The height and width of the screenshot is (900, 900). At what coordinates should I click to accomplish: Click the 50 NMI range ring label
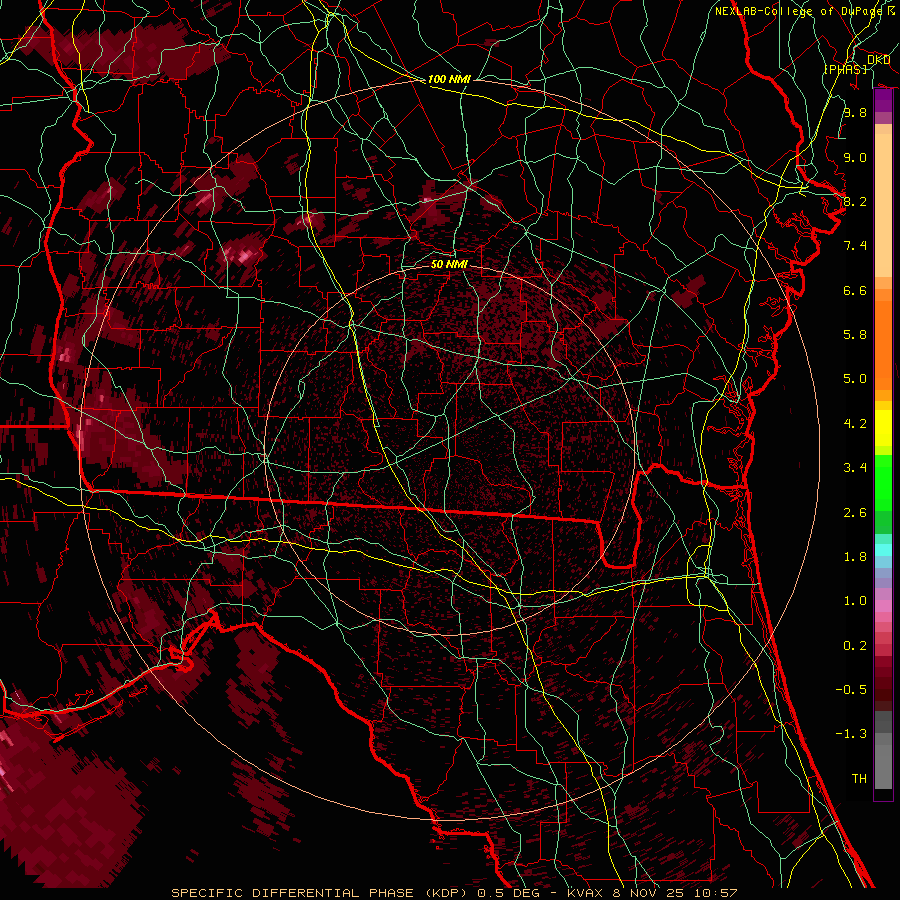pyautogui.click(x=448, y=264)
